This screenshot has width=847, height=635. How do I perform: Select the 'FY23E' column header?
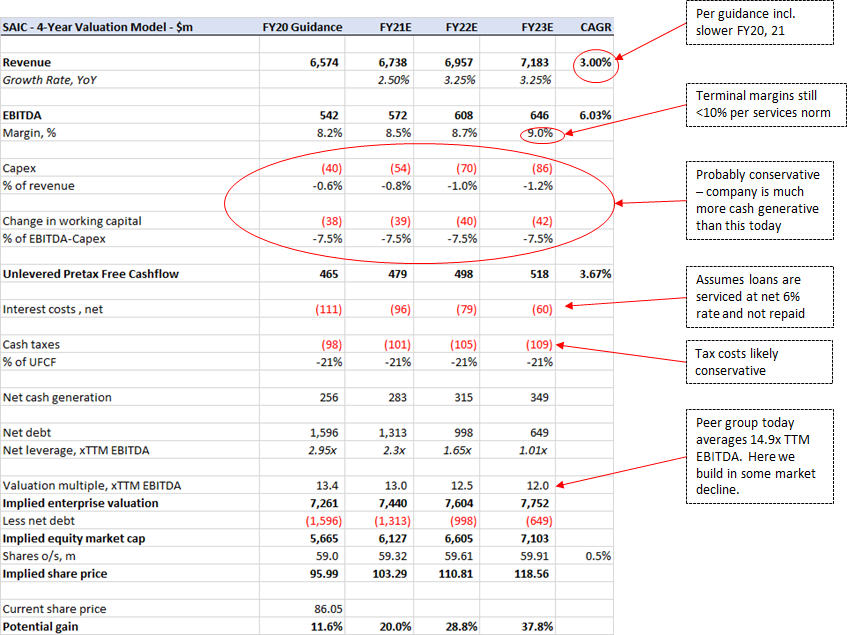537,27
